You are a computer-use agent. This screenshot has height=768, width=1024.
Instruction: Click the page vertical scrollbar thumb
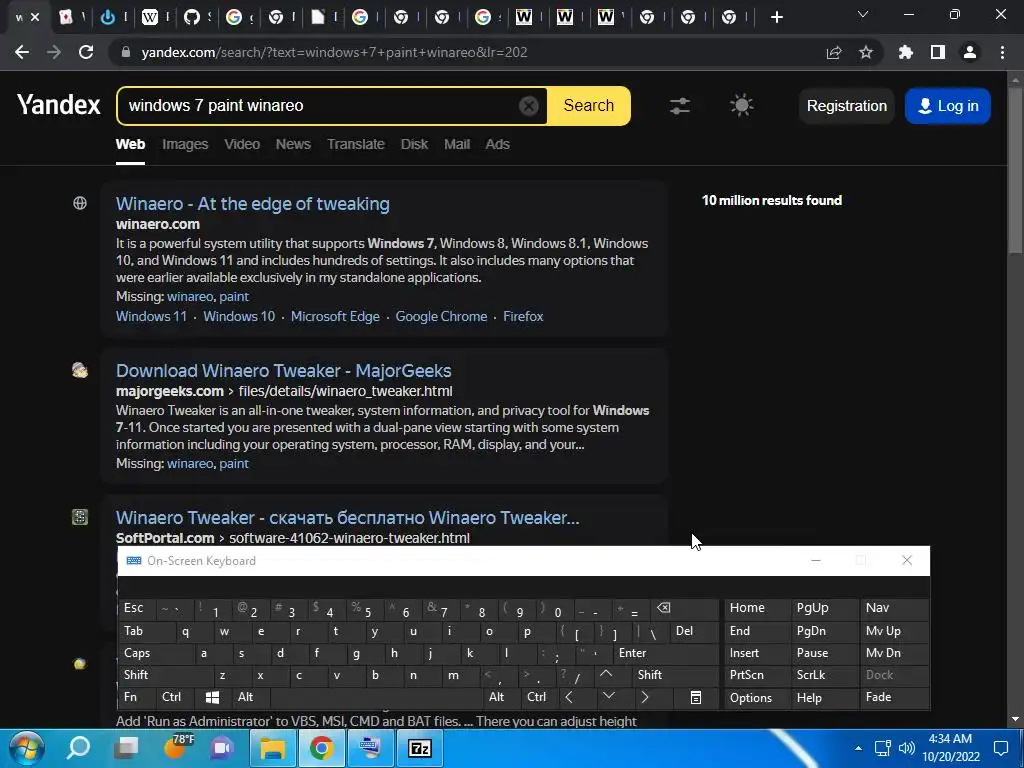1015,170
